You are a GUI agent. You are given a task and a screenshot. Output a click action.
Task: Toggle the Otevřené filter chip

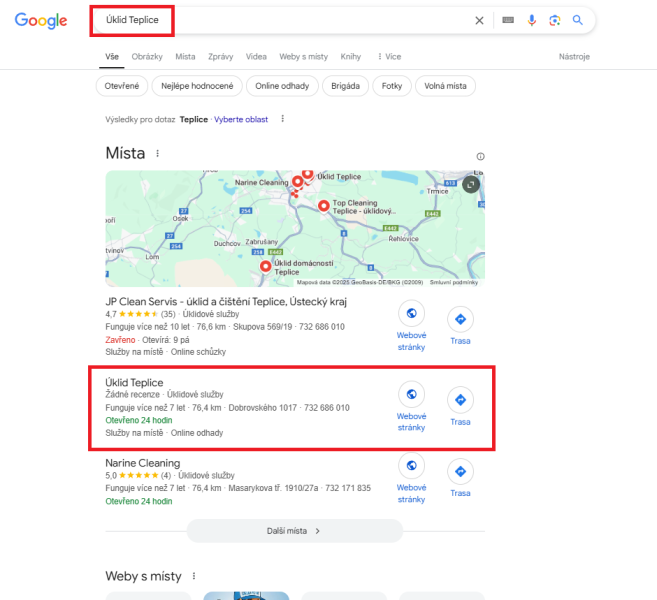coord(122,86)
